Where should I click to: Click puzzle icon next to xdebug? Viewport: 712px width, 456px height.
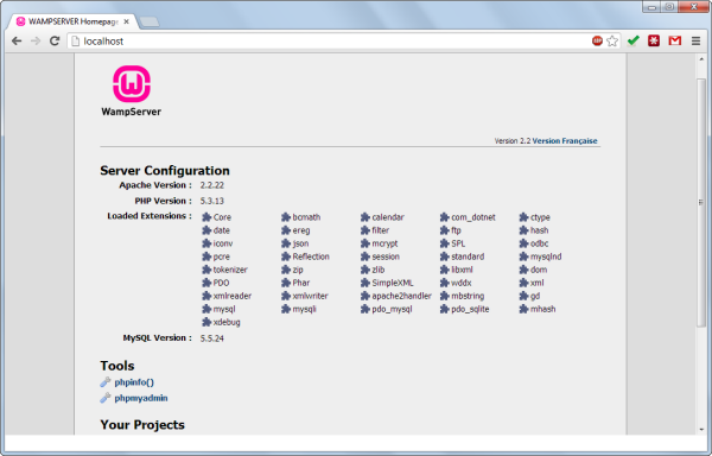[x=207, y=322]
